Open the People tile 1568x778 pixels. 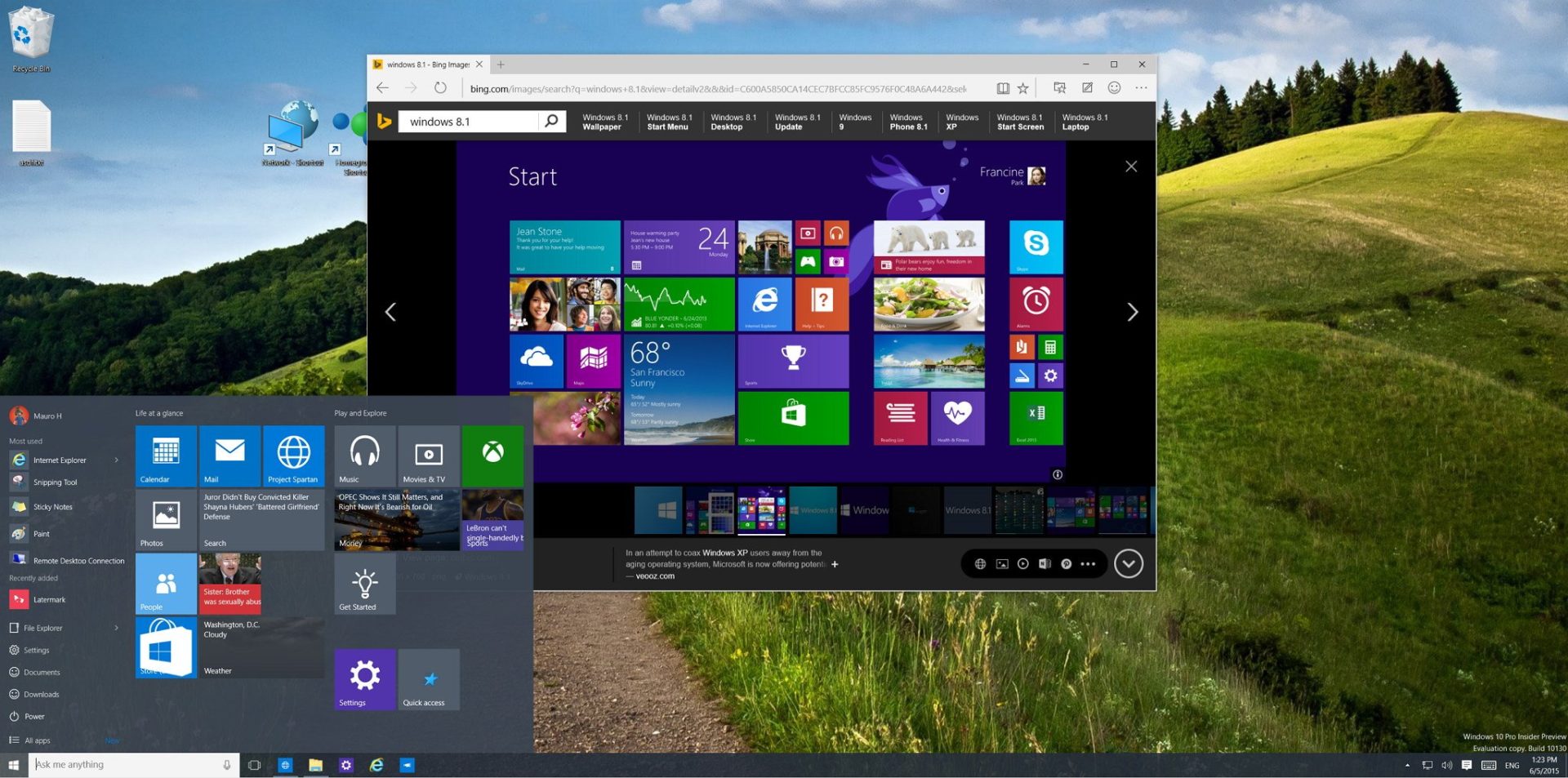pyautogui.click(x=166, y=583)
